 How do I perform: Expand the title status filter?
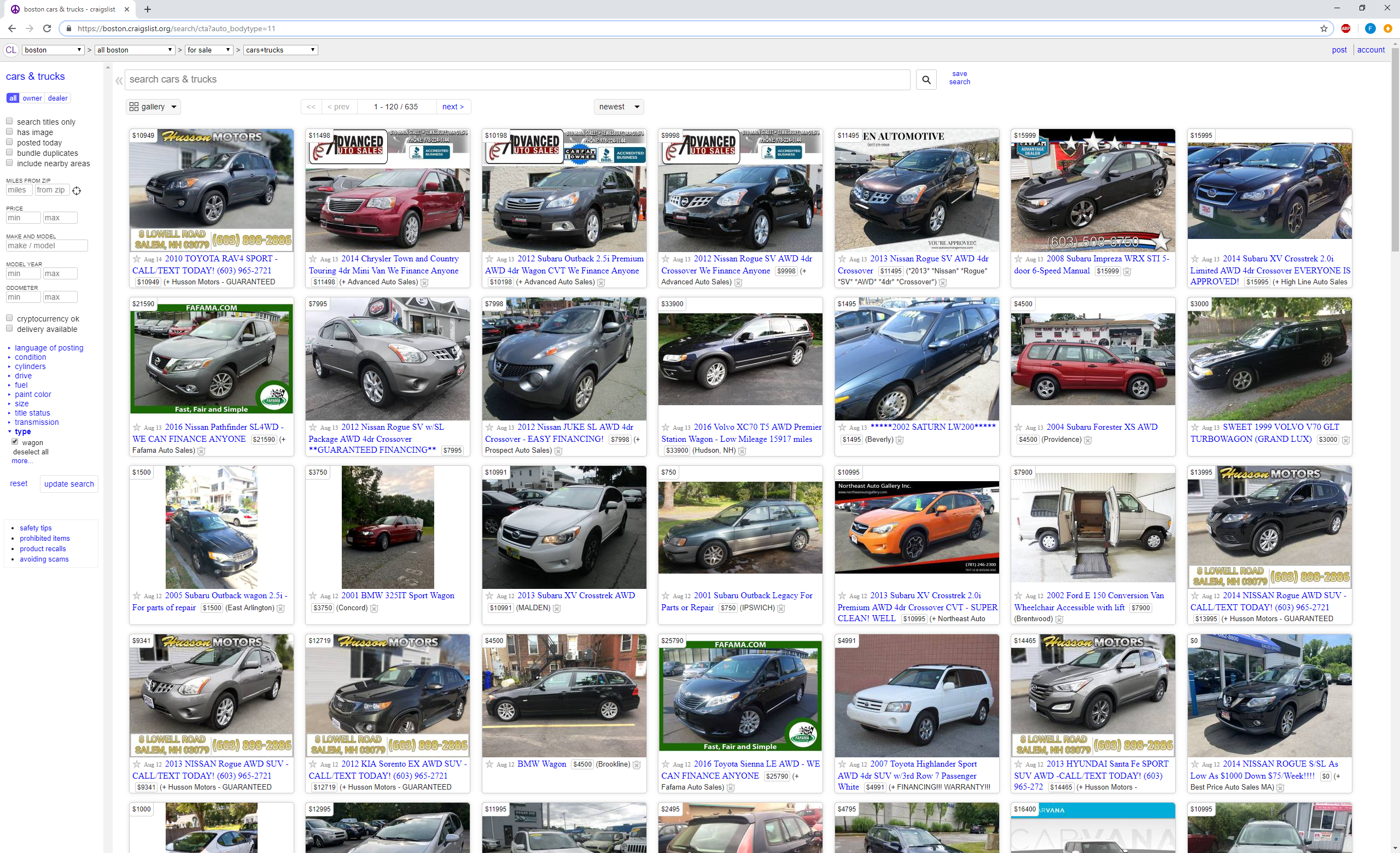click(32, 413)
